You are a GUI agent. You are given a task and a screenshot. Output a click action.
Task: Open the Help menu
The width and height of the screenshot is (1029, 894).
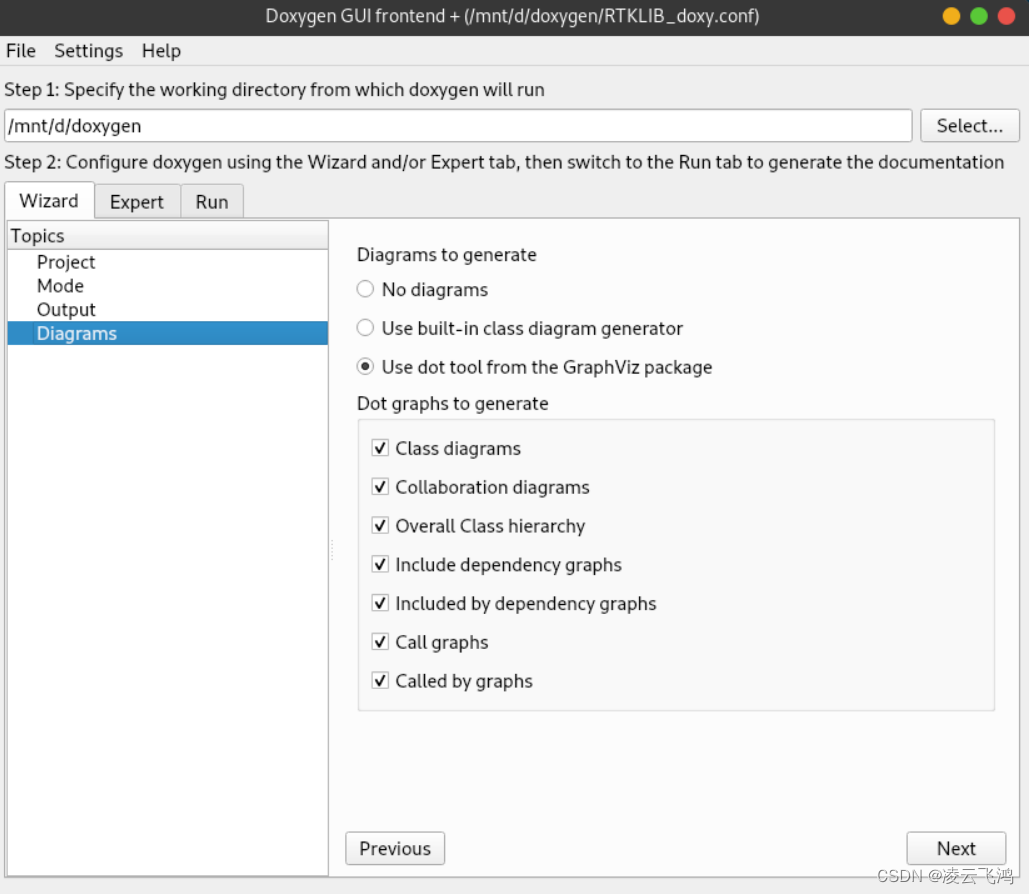(x=161, y=51)
